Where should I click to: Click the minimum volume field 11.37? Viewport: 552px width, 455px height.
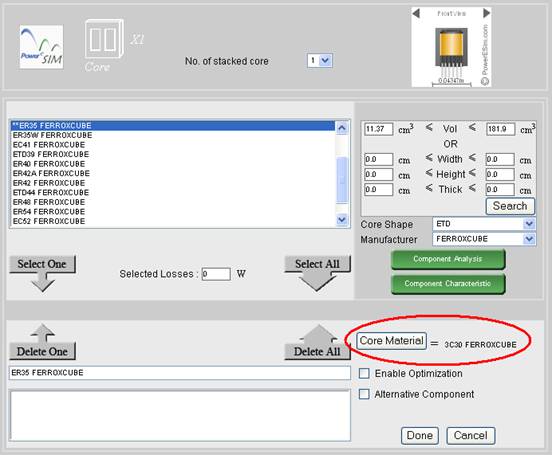(x=378, y=129)
